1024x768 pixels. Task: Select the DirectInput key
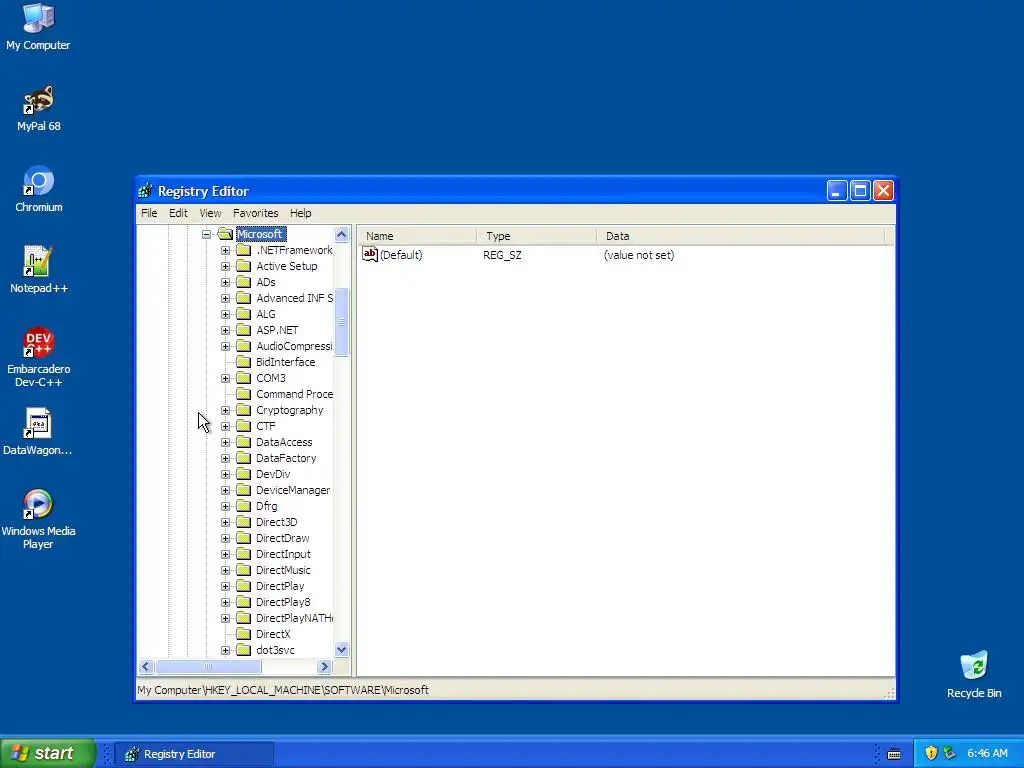pyautogui.click(x=283, y=554)
